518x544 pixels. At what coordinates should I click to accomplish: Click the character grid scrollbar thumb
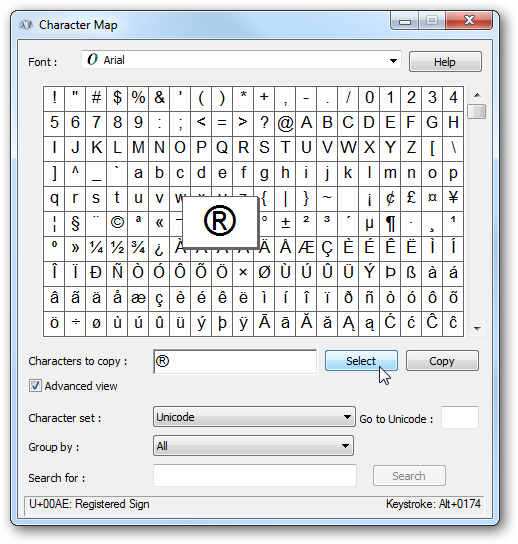[x=477, y=111]
